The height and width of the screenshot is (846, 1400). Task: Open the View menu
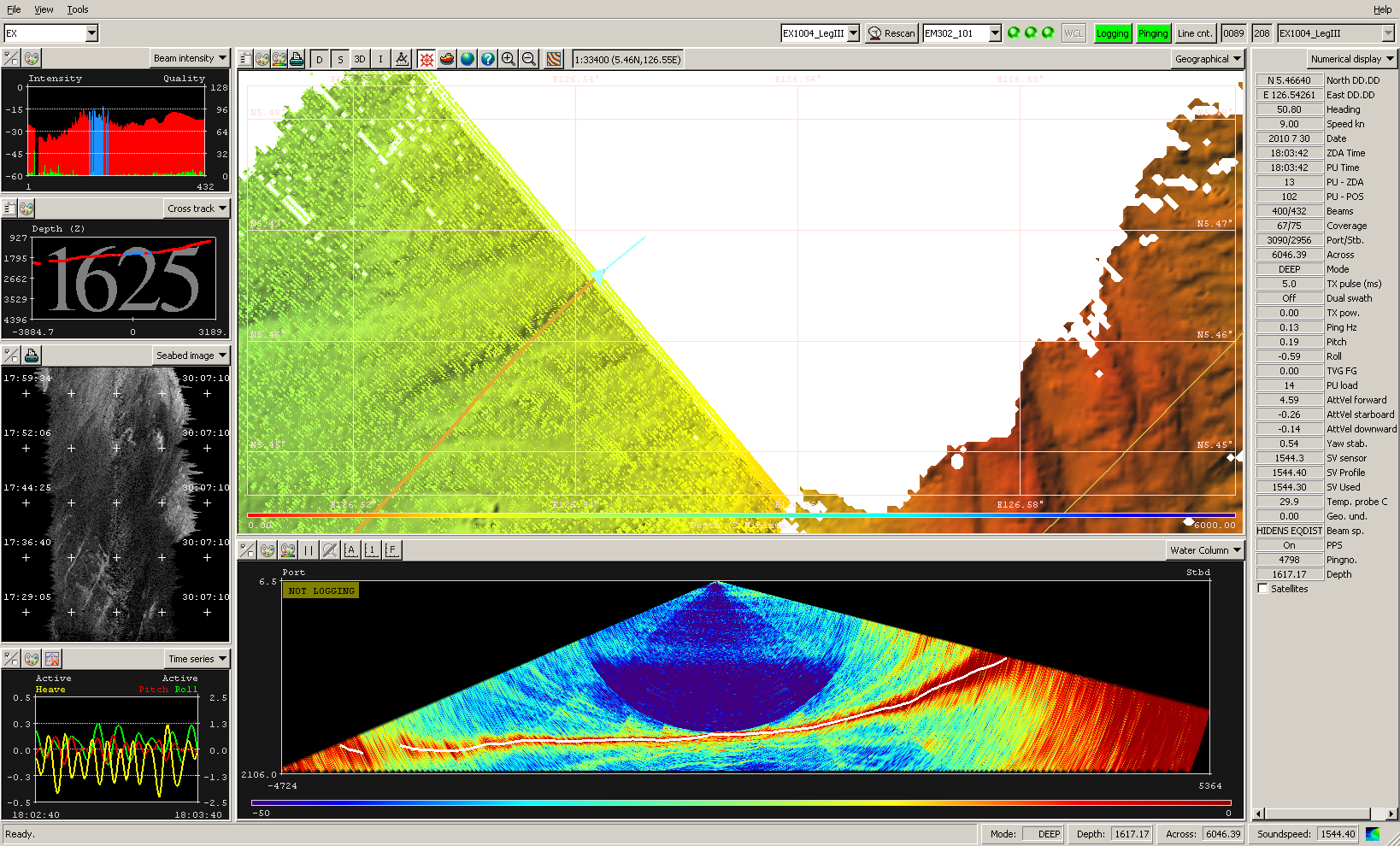(x=44, y=9)
